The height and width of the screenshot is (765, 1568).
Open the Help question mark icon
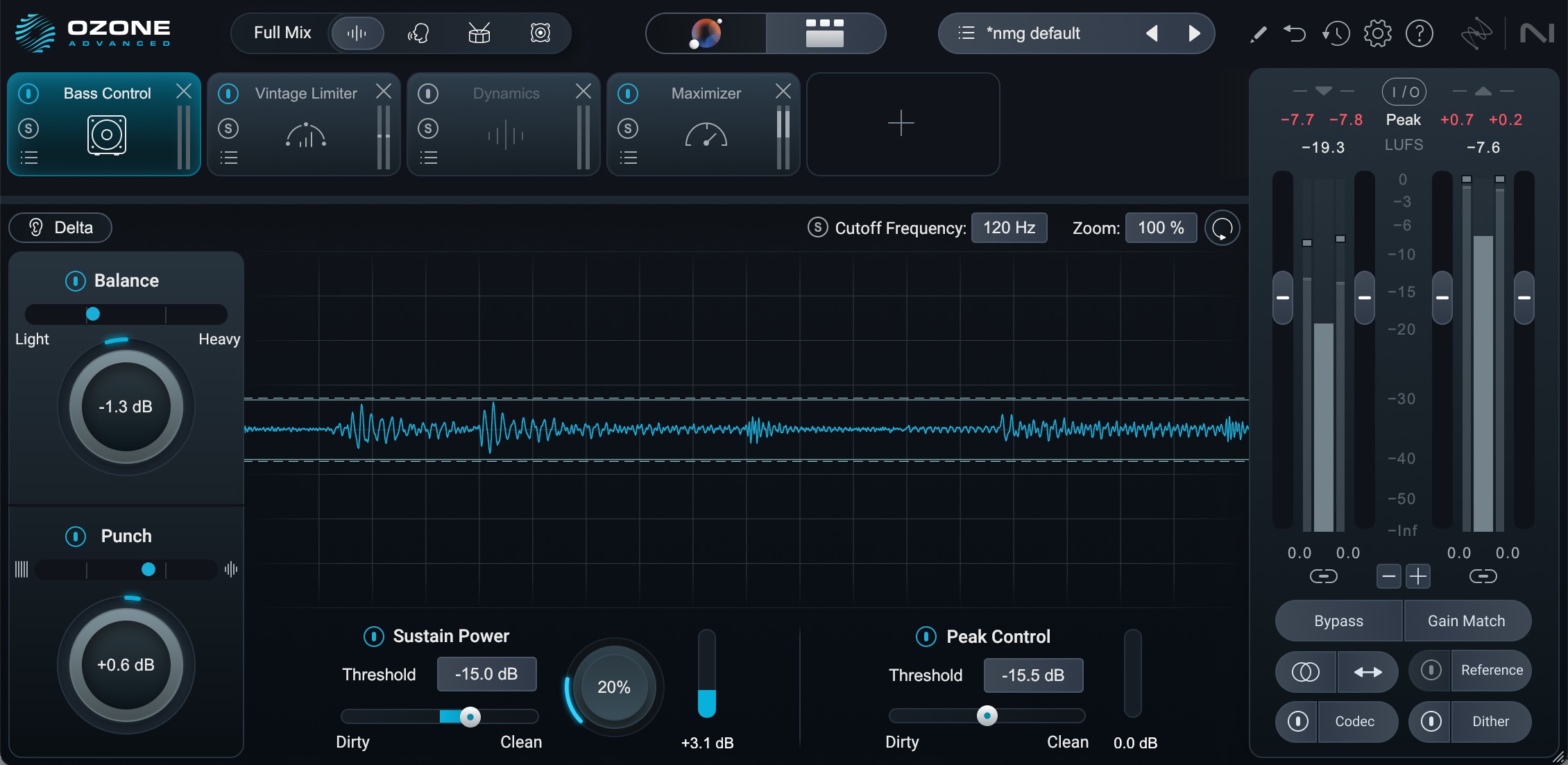coord(1420,33)
